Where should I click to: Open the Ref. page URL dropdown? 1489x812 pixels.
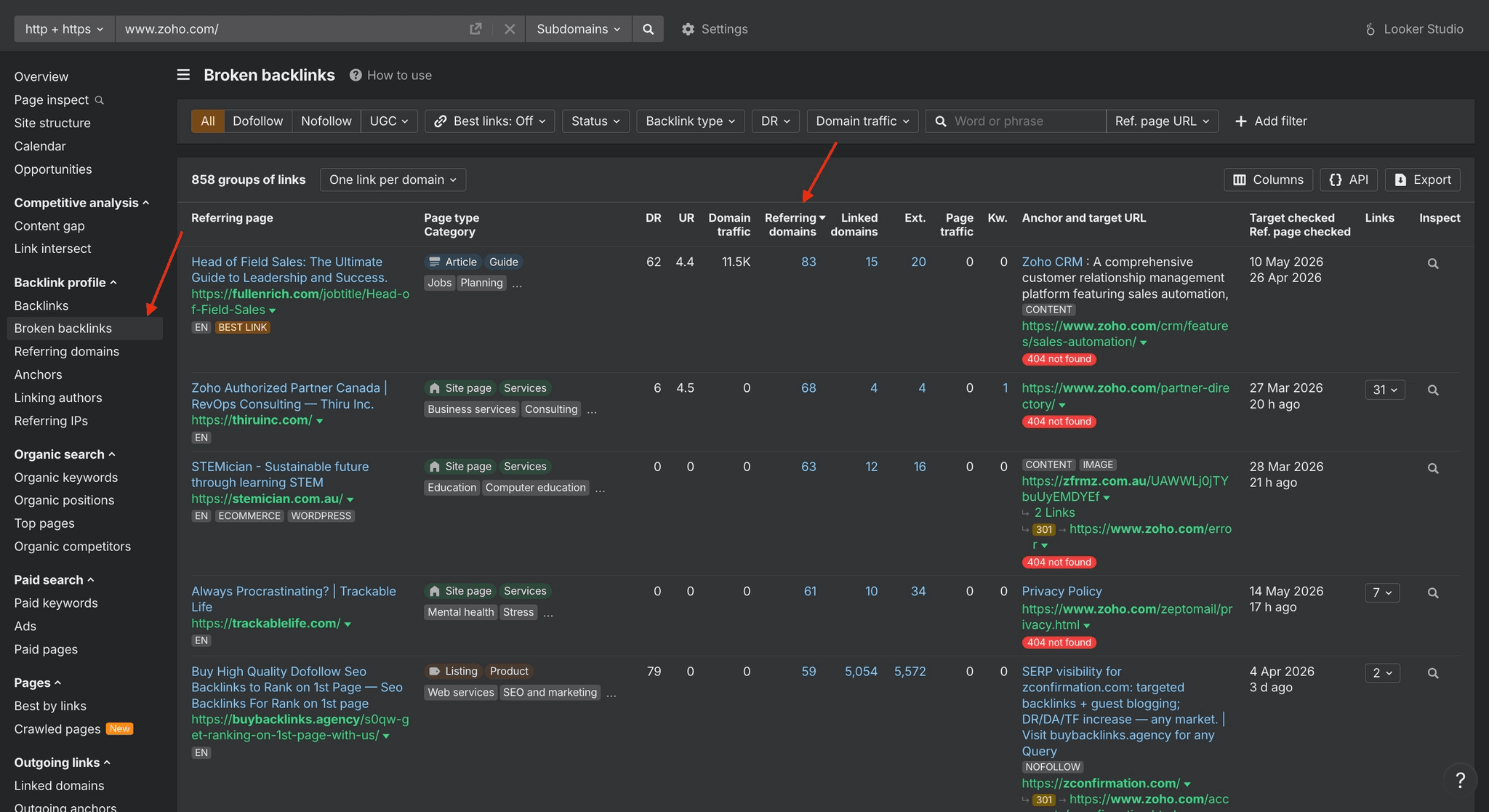pyautogui.click(x=1162, y=121)
